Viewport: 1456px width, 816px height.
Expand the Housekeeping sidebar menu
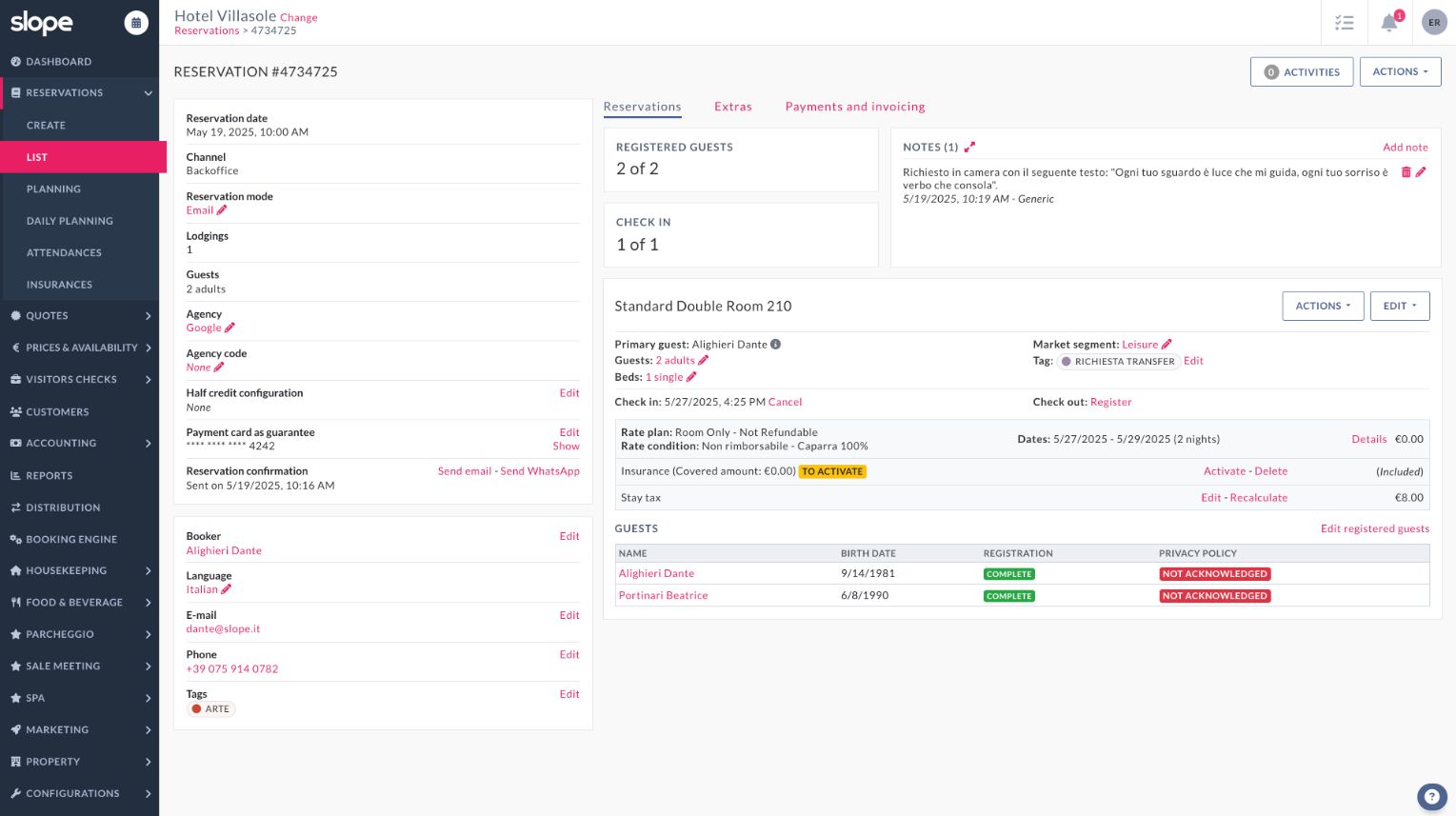80,570
